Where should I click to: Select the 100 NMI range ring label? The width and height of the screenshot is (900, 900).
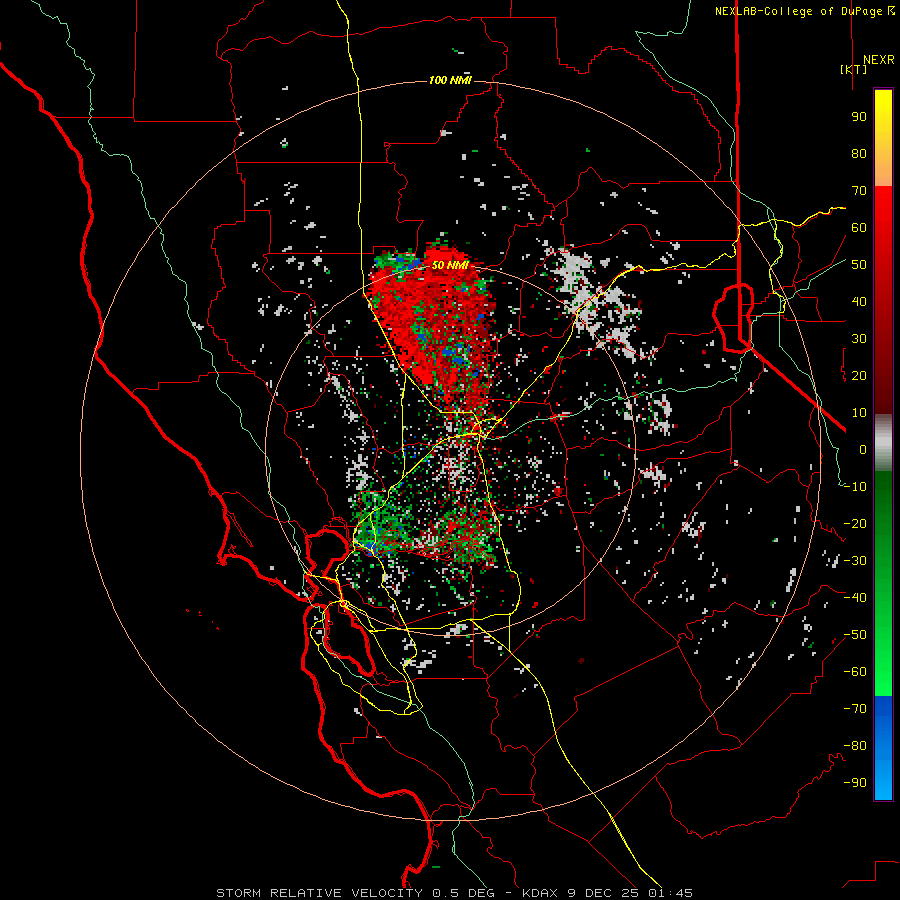tap(451, 80)
